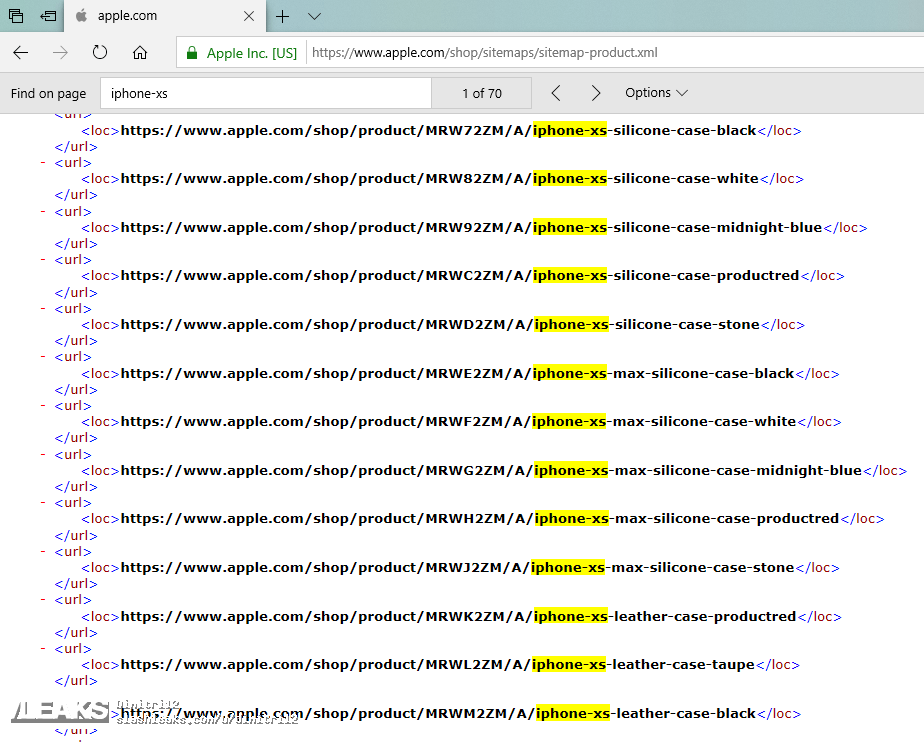Set these tabs aside icon

pyautogui.click(x=48, y=16)
